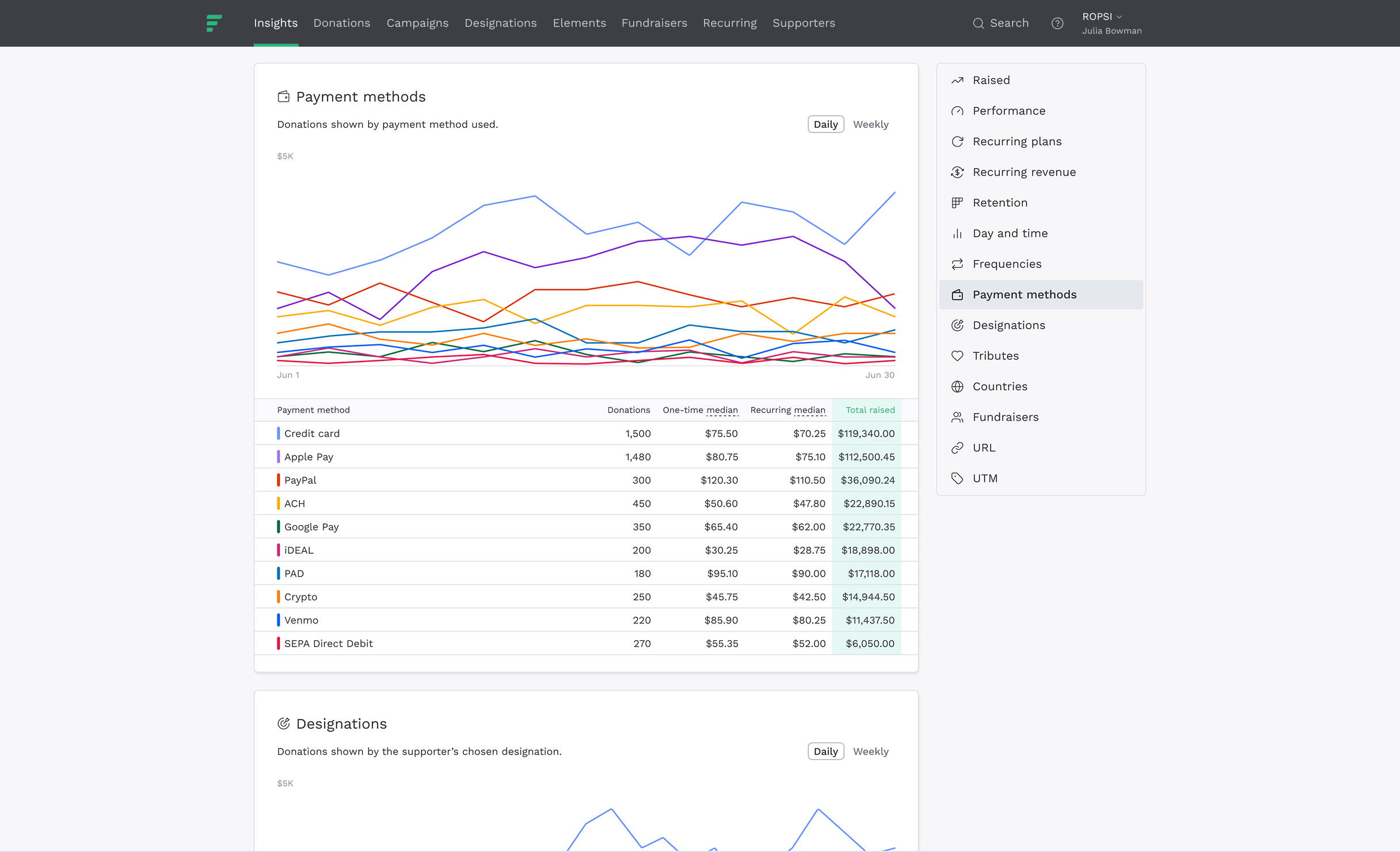Screen dimensions: 1400x852
Task: Click the Recurring revenue dollar icon
Action: pyautogui.click(x=957, y=172)
